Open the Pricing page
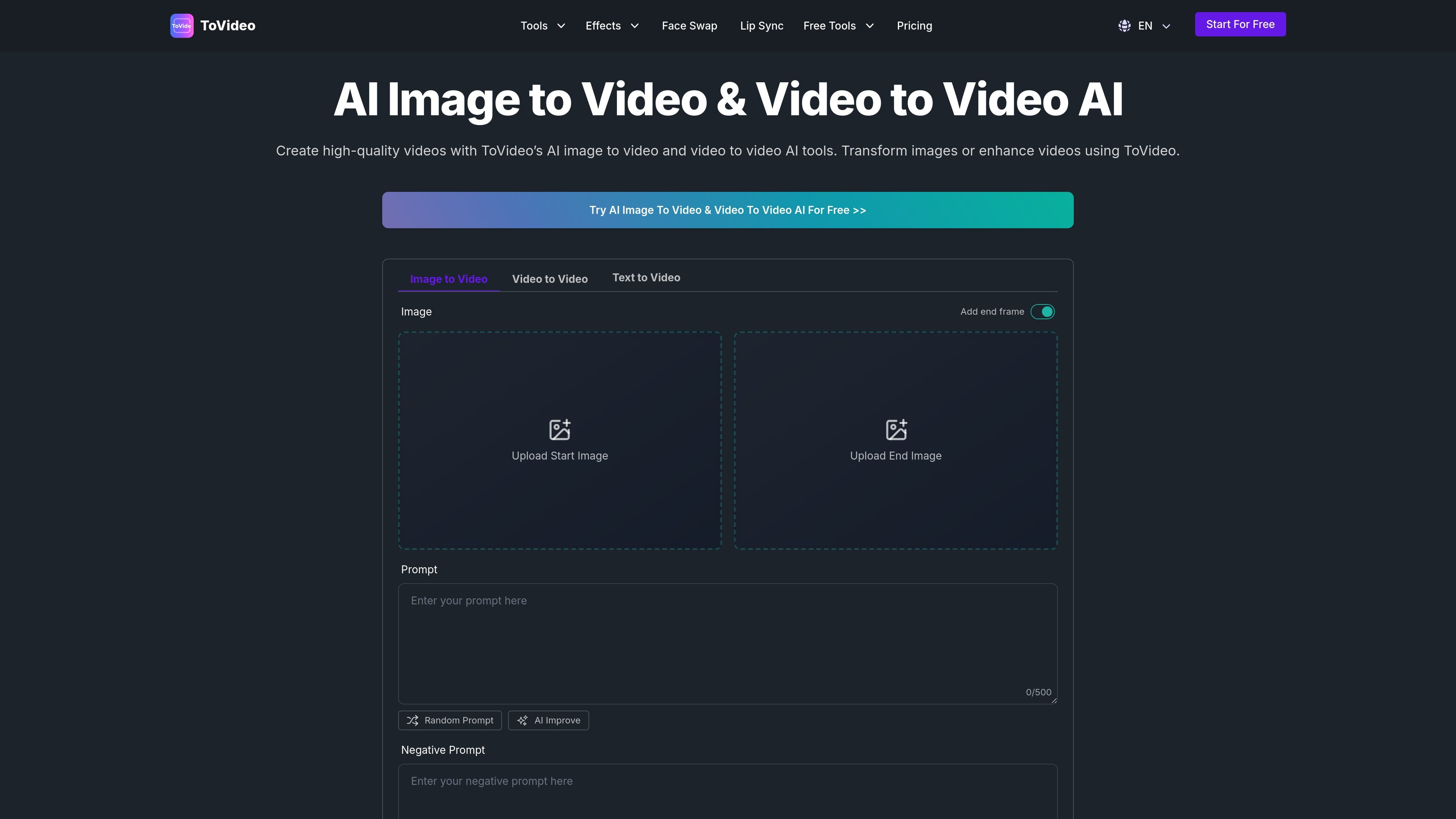Screen dimensions: 1456x819 point(915,26)
